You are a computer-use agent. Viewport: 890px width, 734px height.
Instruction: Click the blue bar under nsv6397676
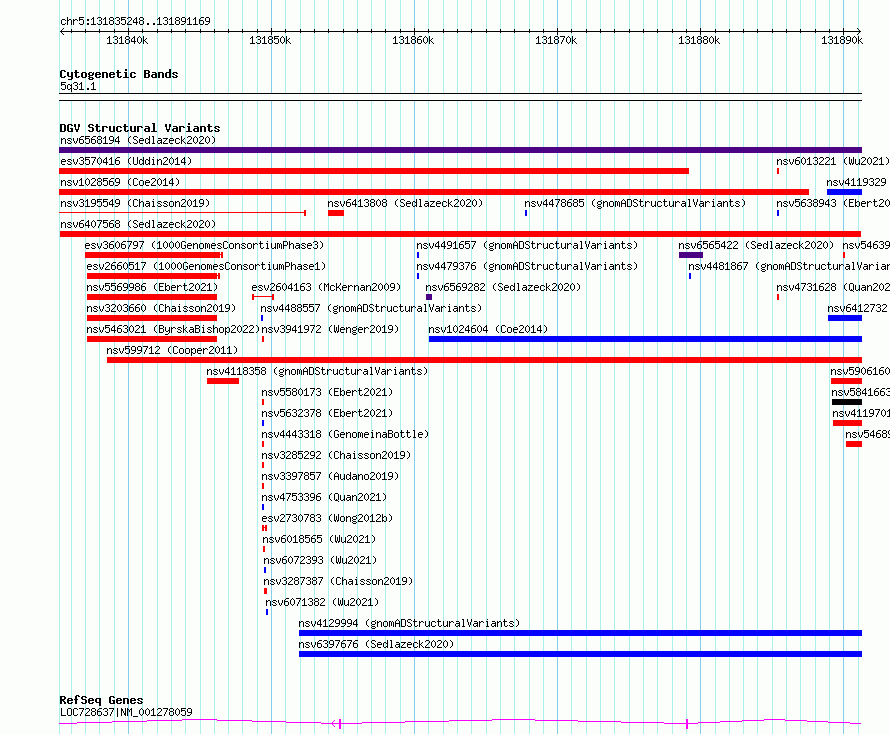(580, 654)
